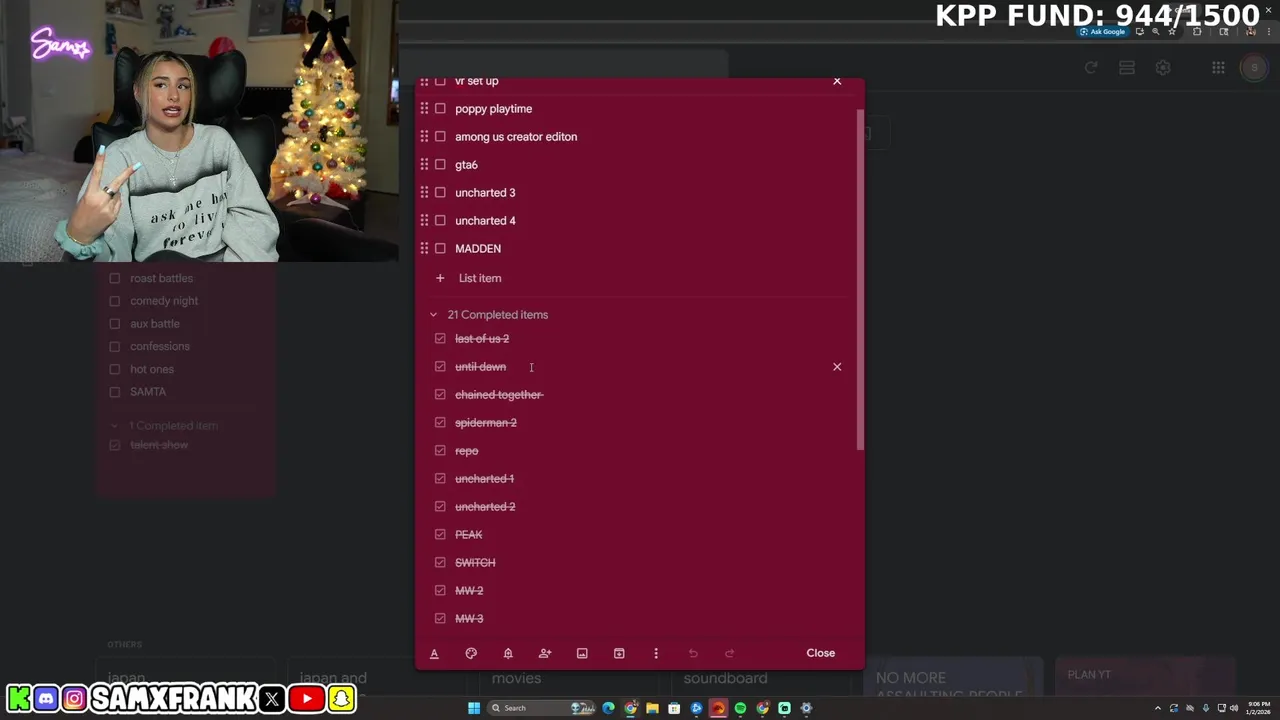Mark 'uncharted 3' as completed

coord(440,192)
